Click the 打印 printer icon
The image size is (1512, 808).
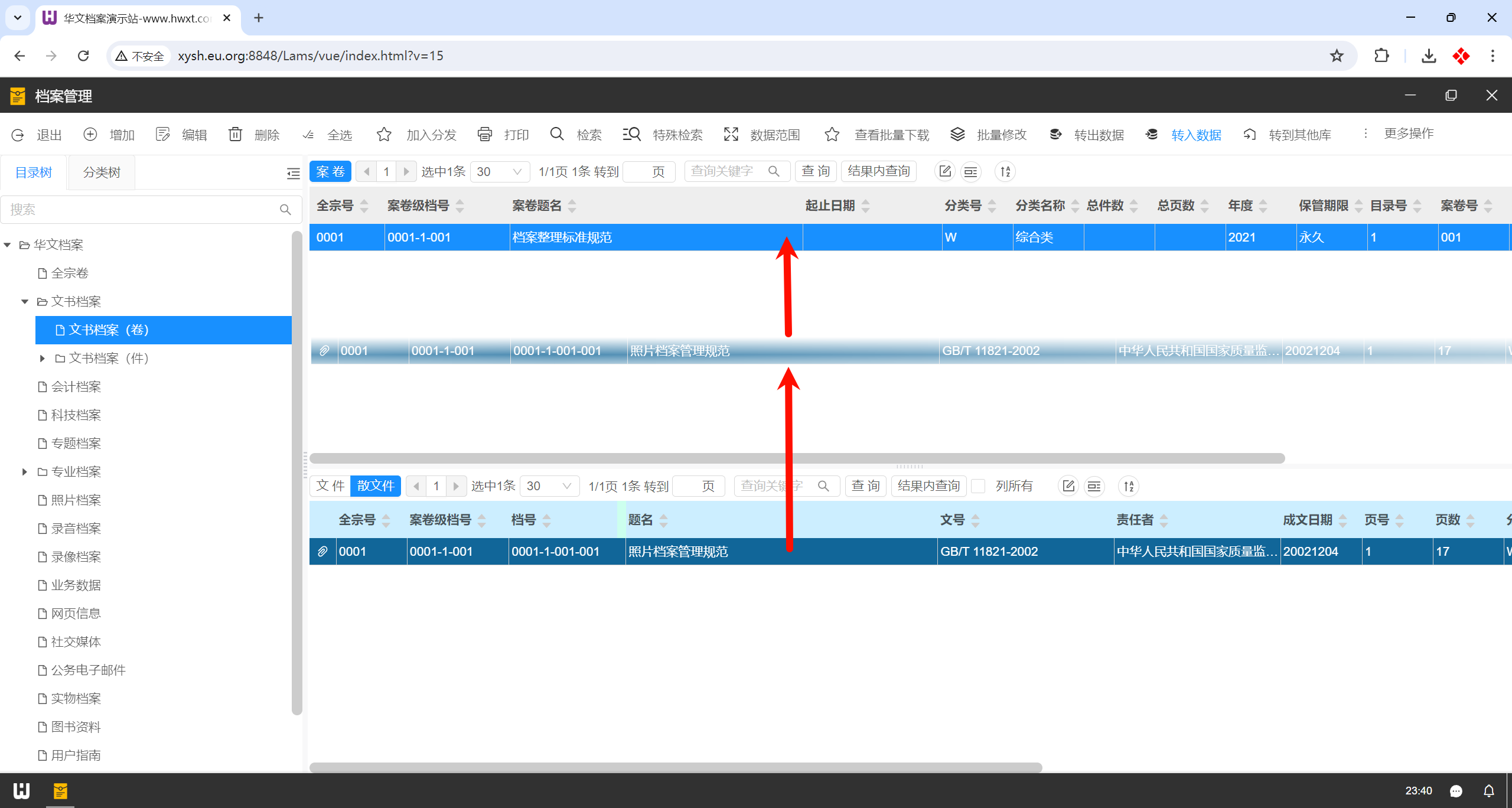coord(485,135)
